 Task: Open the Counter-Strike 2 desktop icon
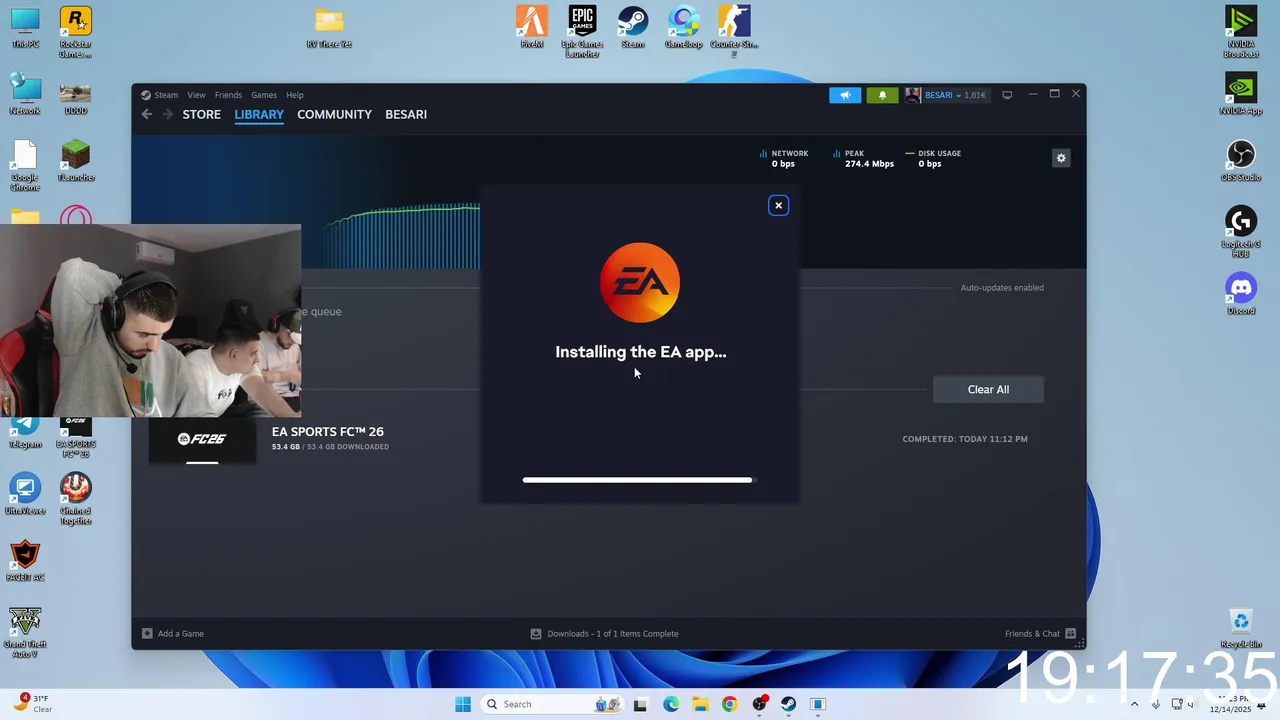(734, 31)
